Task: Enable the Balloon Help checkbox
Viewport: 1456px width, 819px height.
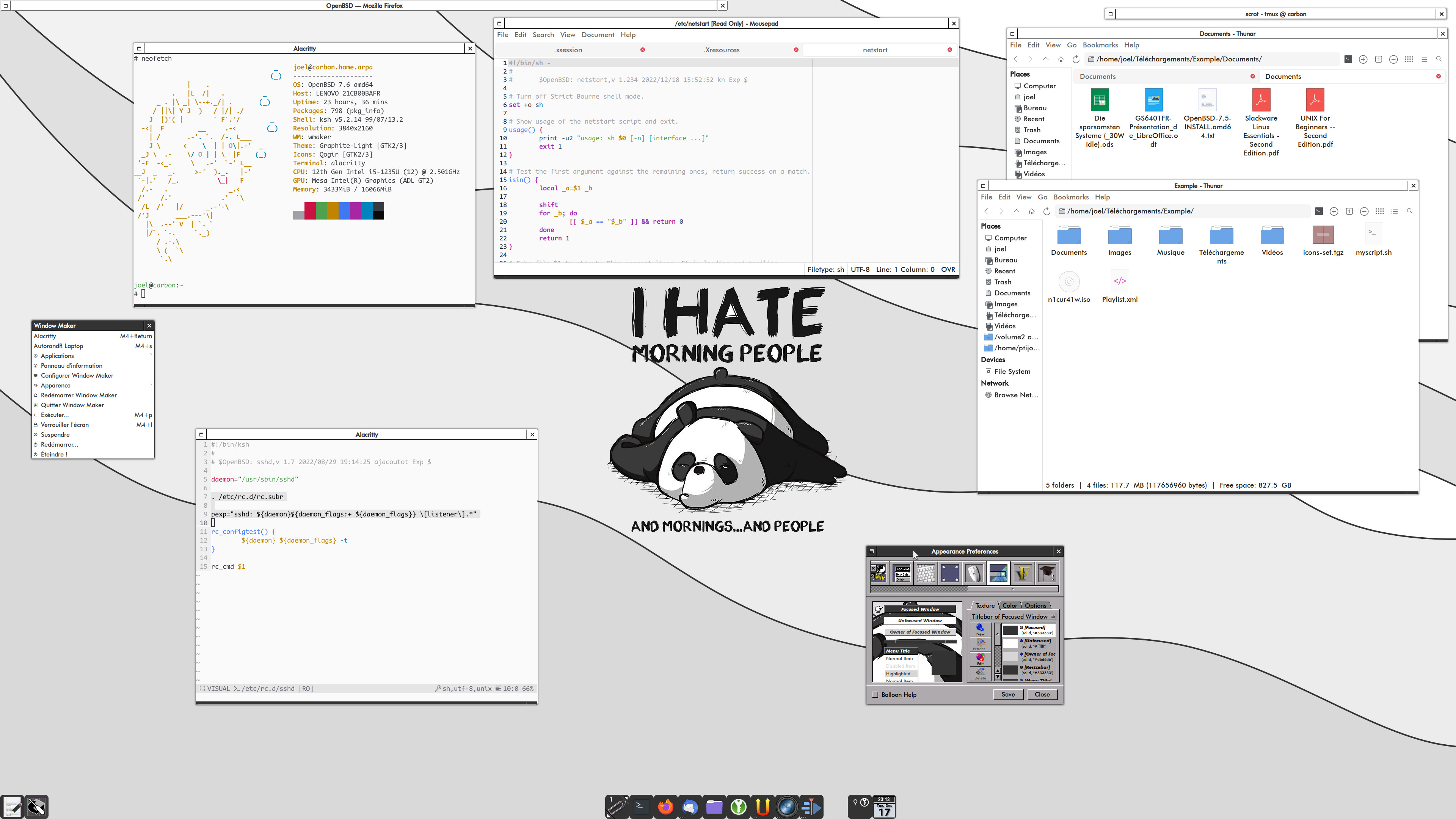Action: click(875, 695)
